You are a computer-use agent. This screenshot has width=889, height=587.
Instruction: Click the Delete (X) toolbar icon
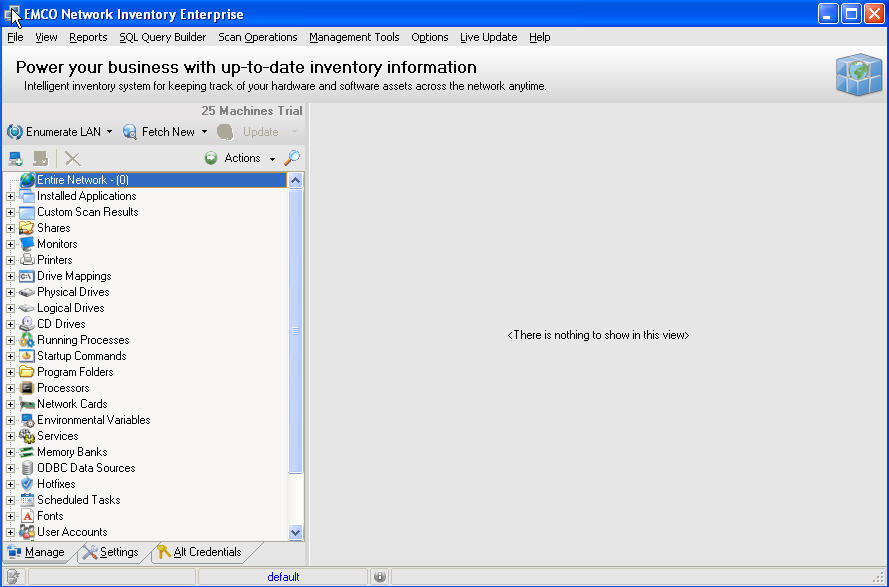(71, 157)
